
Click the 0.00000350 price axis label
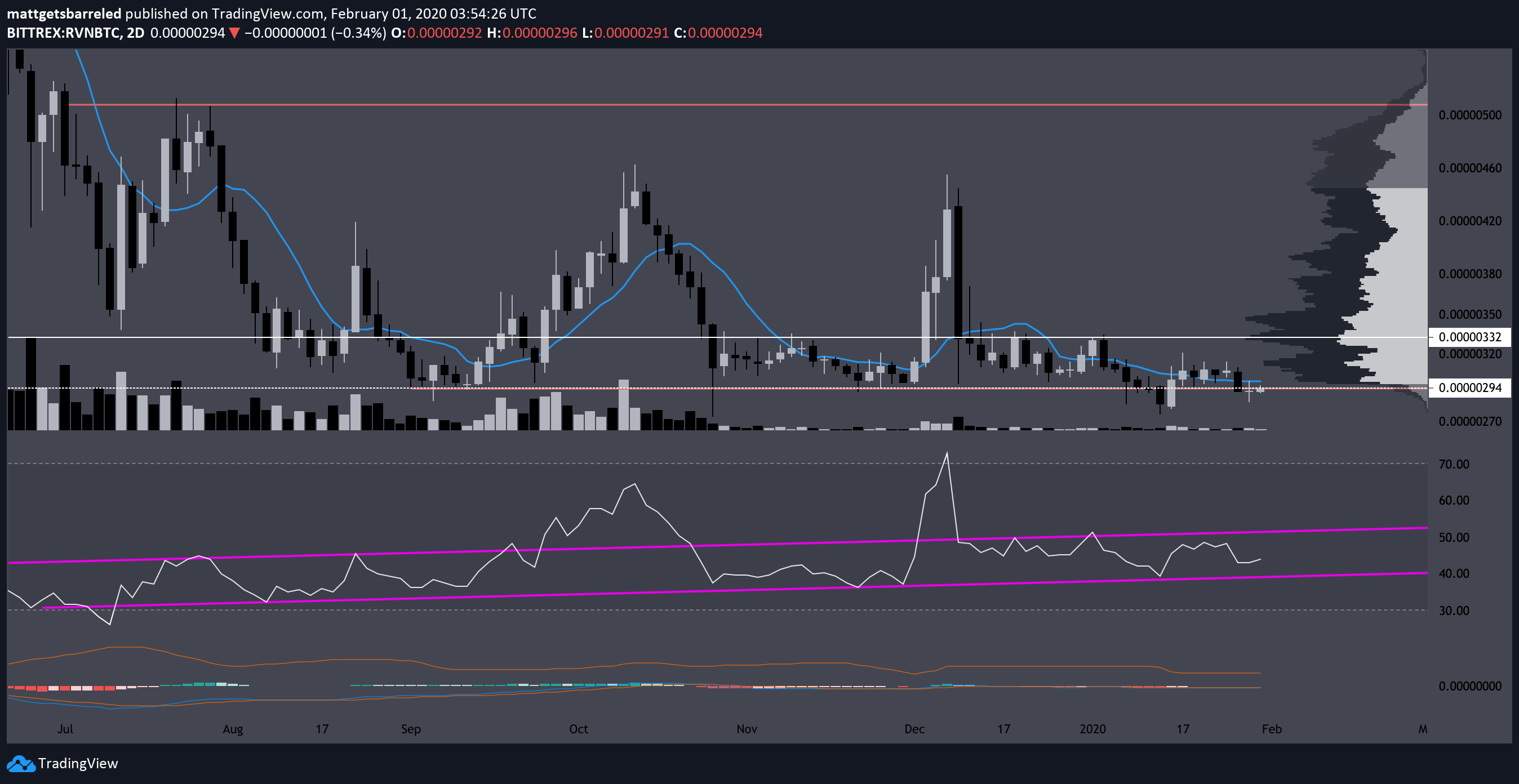[x=1470, y=314]
